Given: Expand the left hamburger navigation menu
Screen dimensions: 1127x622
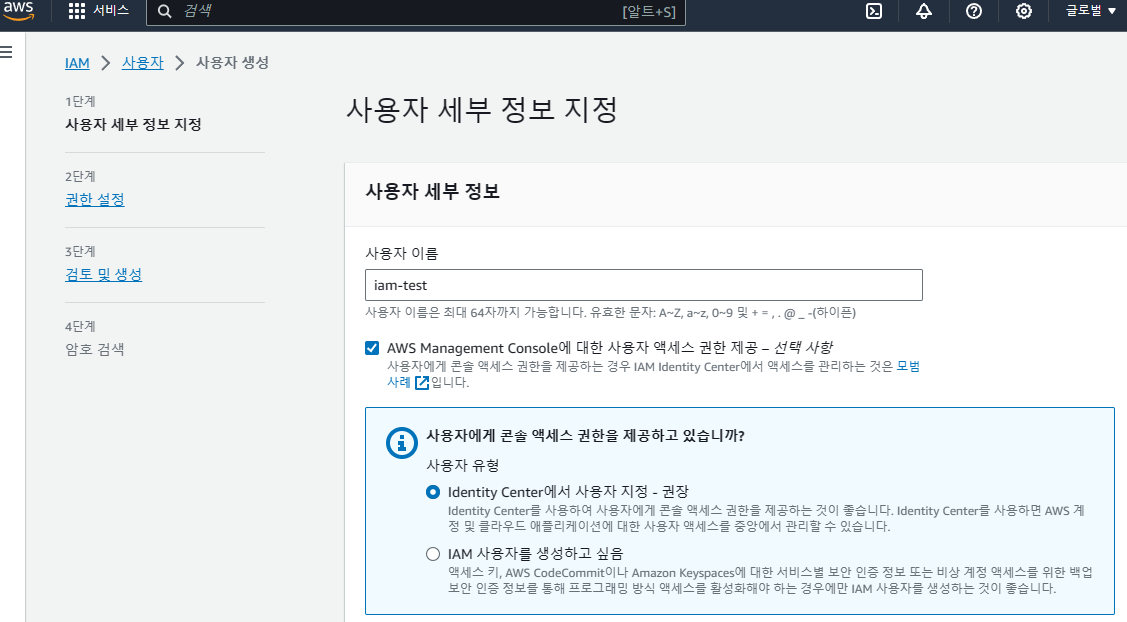Looking at the screenshot, I should [6, 52].
